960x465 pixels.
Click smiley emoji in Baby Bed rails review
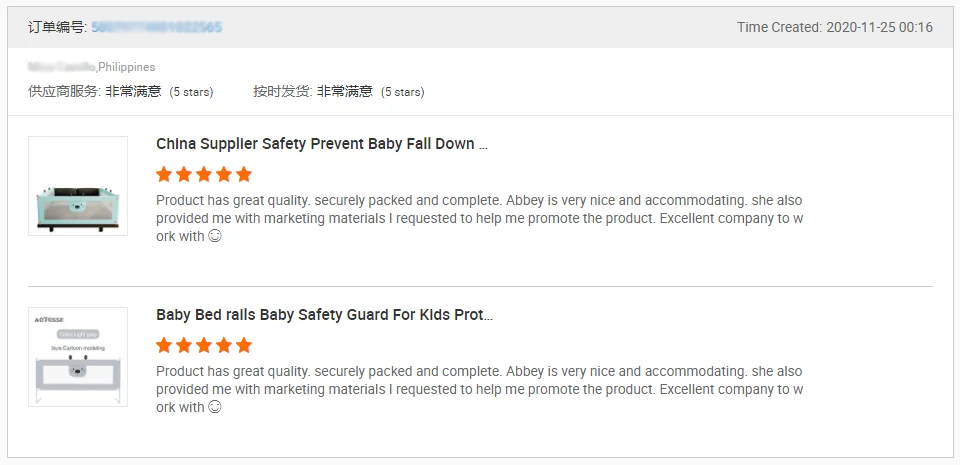(x=214, y=408)
